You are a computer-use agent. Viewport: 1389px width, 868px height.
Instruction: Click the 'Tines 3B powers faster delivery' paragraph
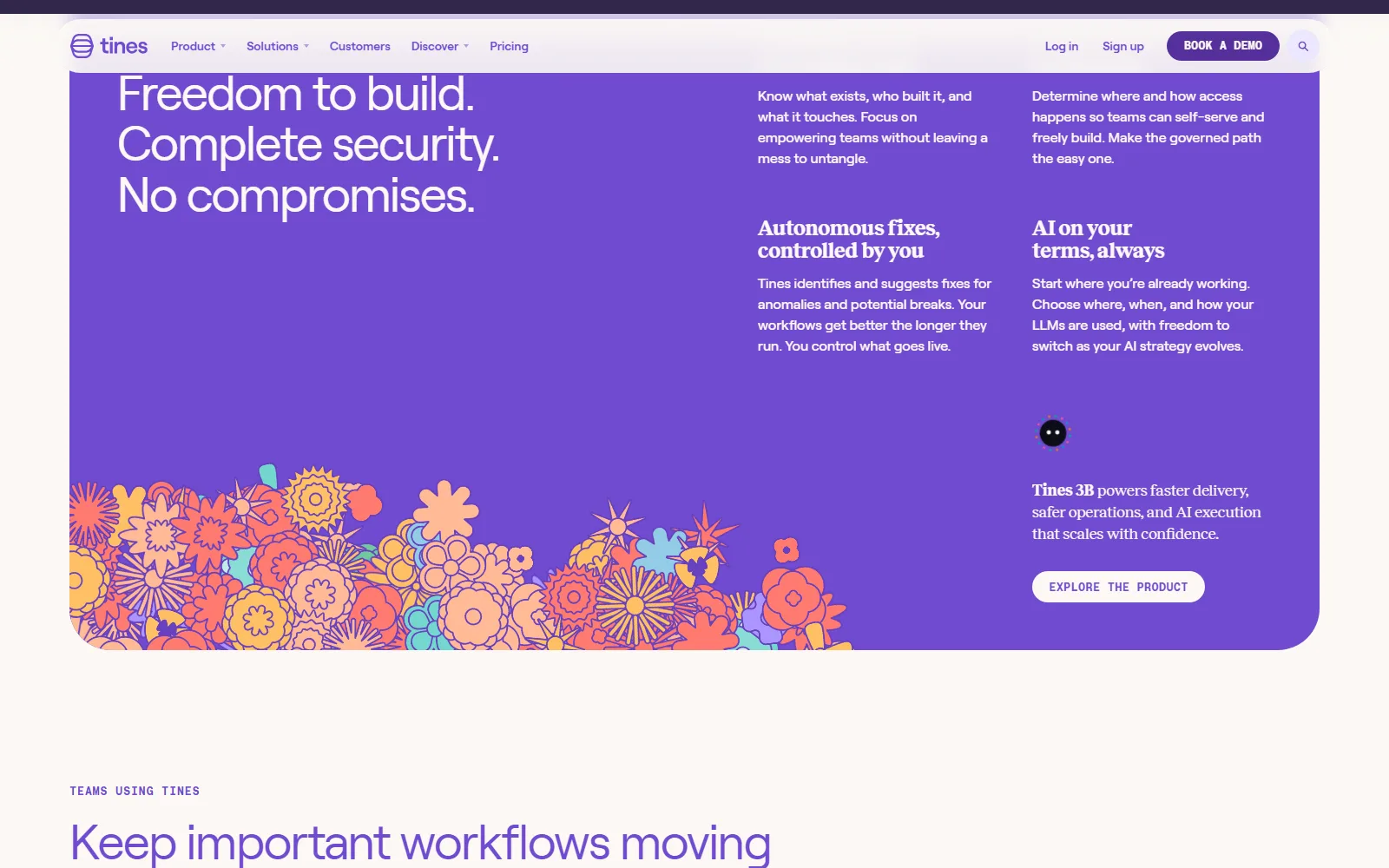(x=1146, y=512)
